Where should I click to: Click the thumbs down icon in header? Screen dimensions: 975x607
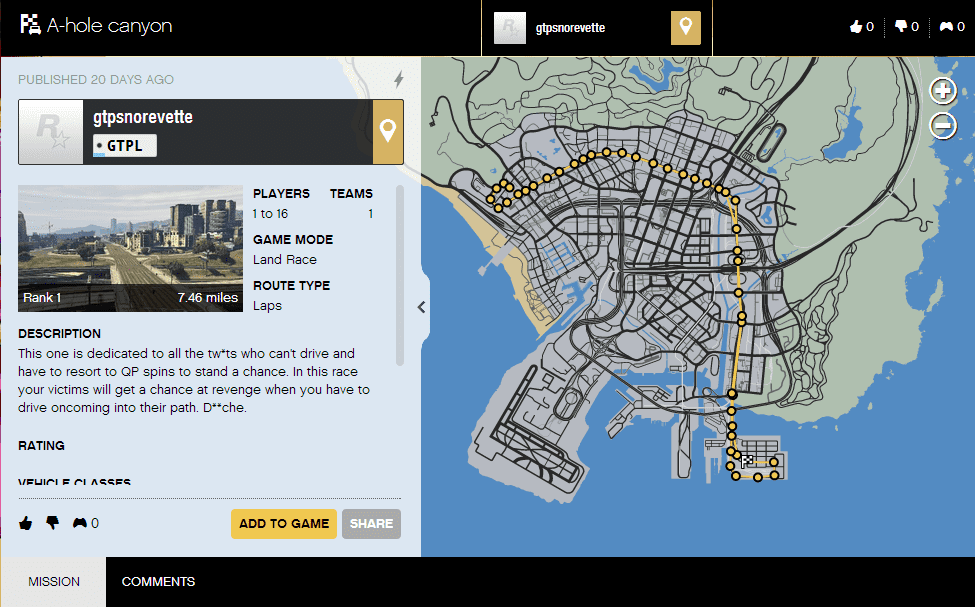(x=900, y=26)
